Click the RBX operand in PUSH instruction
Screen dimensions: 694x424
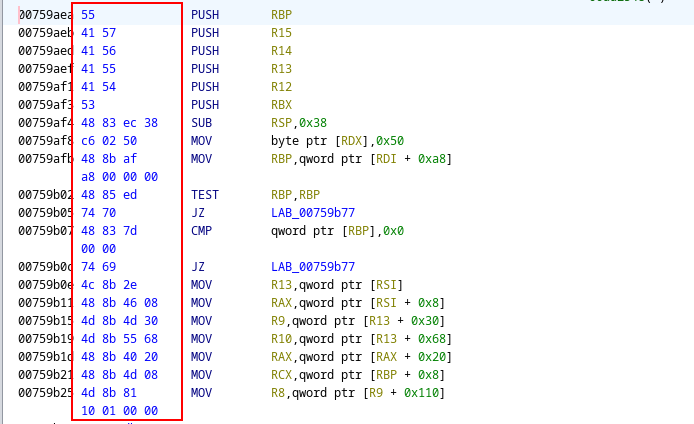281,105
